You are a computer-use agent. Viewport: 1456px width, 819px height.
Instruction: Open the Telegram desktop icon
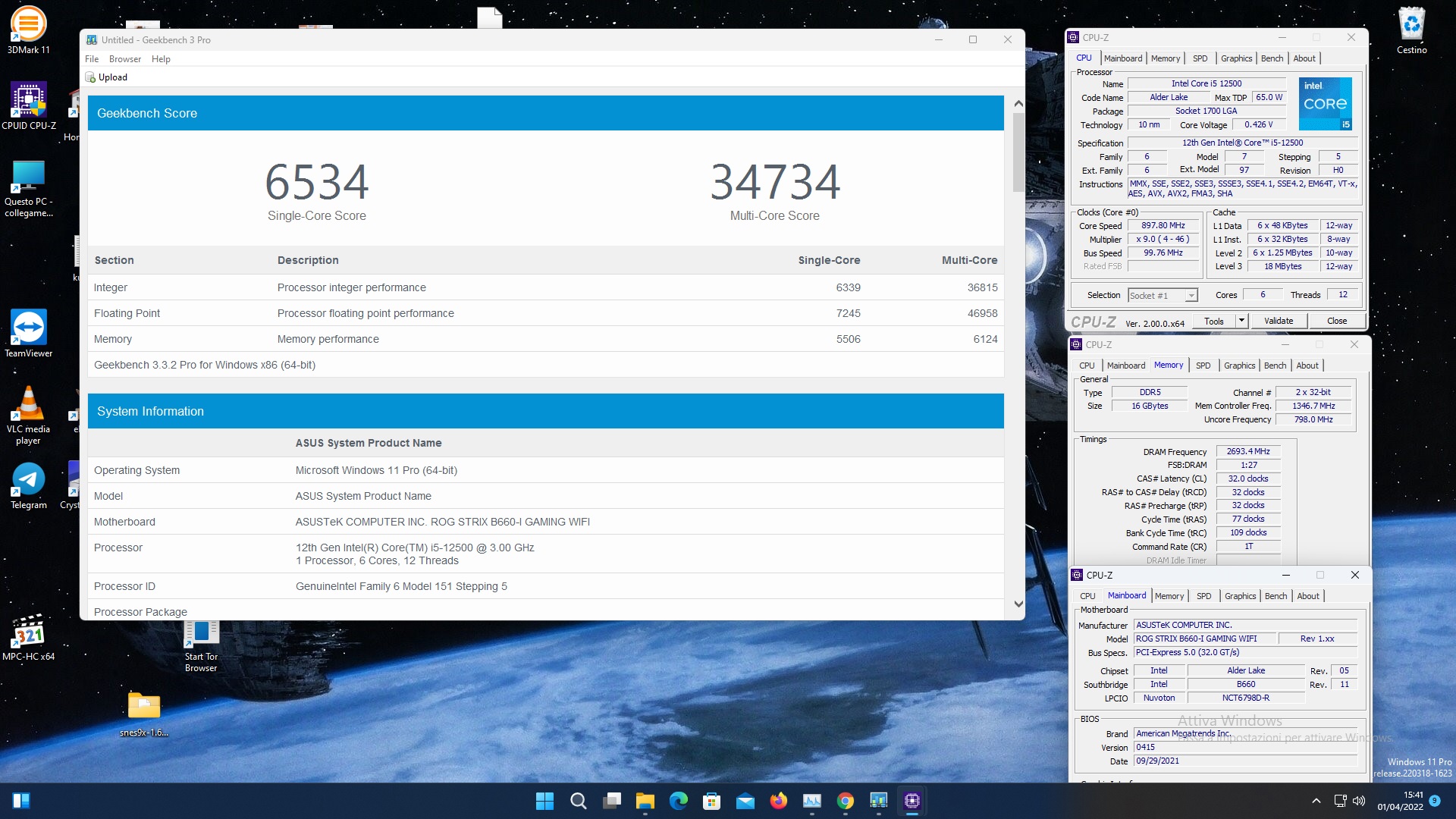click(28, 485)
